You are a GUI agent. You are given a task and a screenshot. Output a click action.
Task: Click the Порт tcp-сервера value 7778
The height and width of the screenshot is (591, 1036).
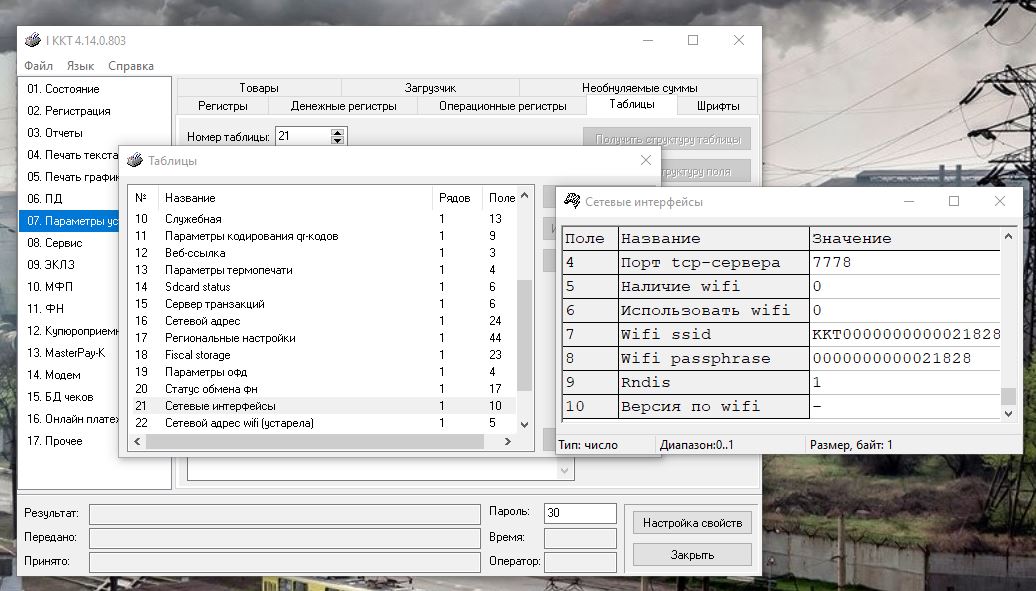pos(905,262)
